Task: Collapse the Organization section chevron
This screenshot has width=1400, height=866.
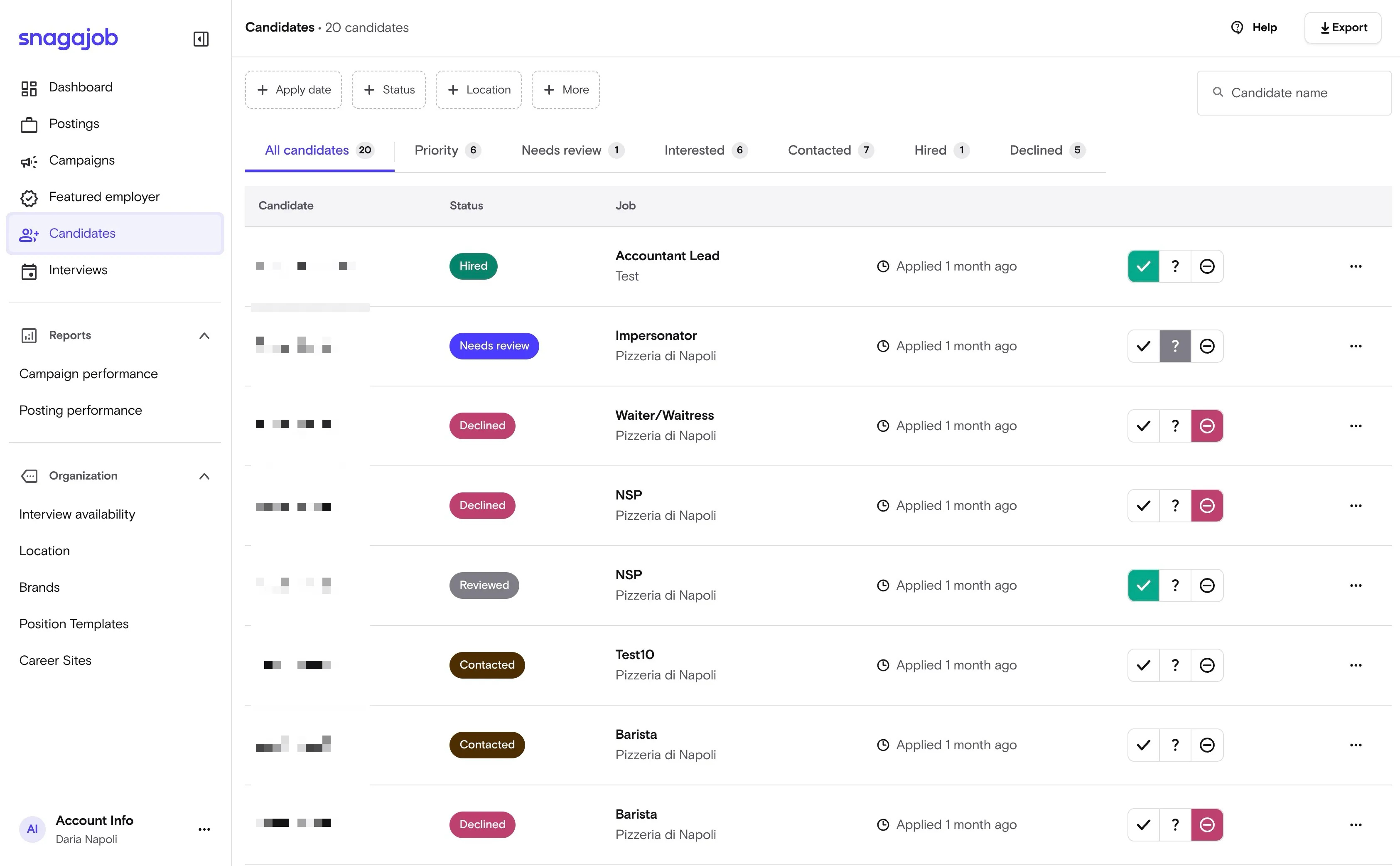Action: tap(204, 476)
